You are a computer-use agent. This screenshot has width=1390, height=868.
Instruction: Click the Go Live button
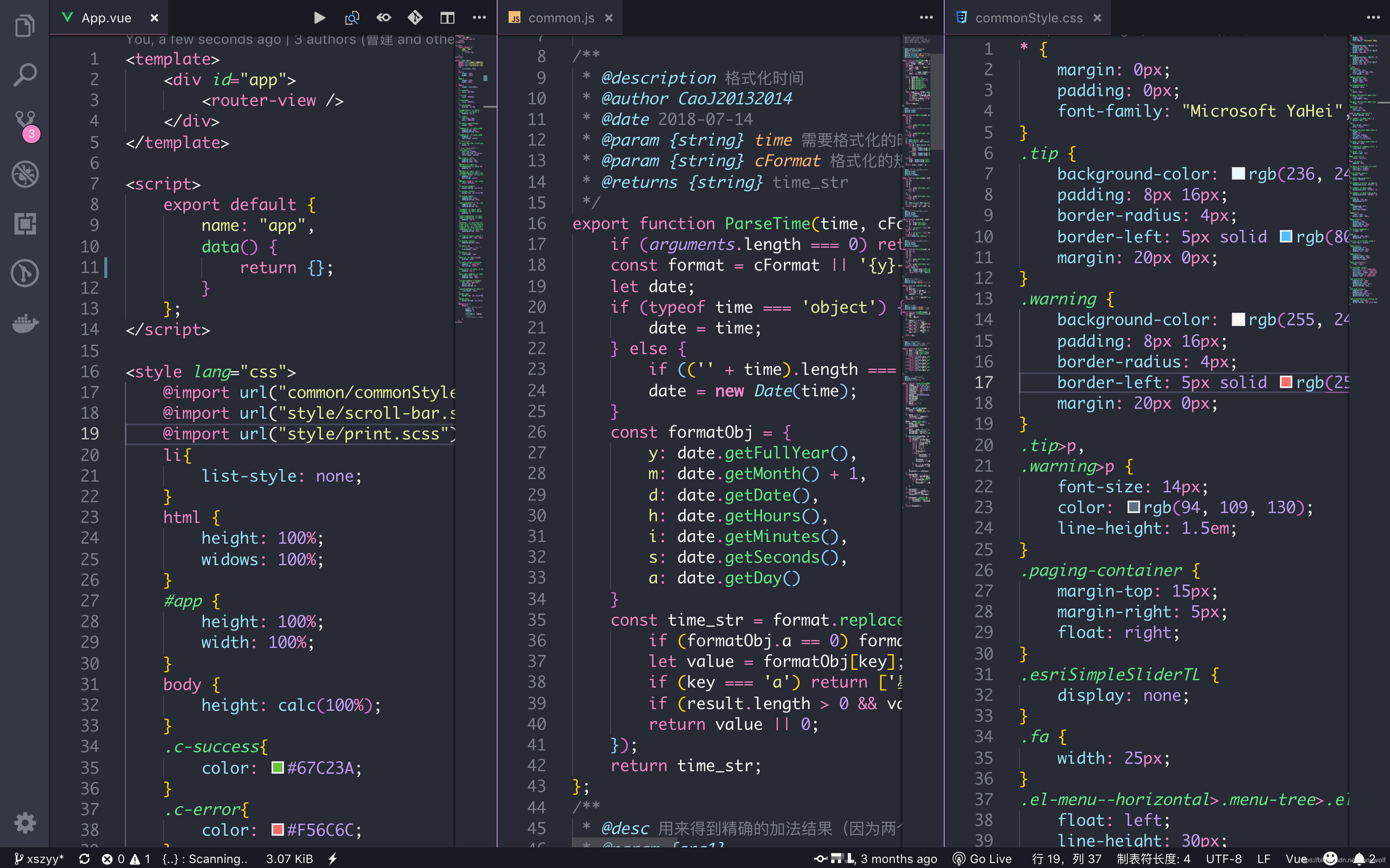[982, 859]
